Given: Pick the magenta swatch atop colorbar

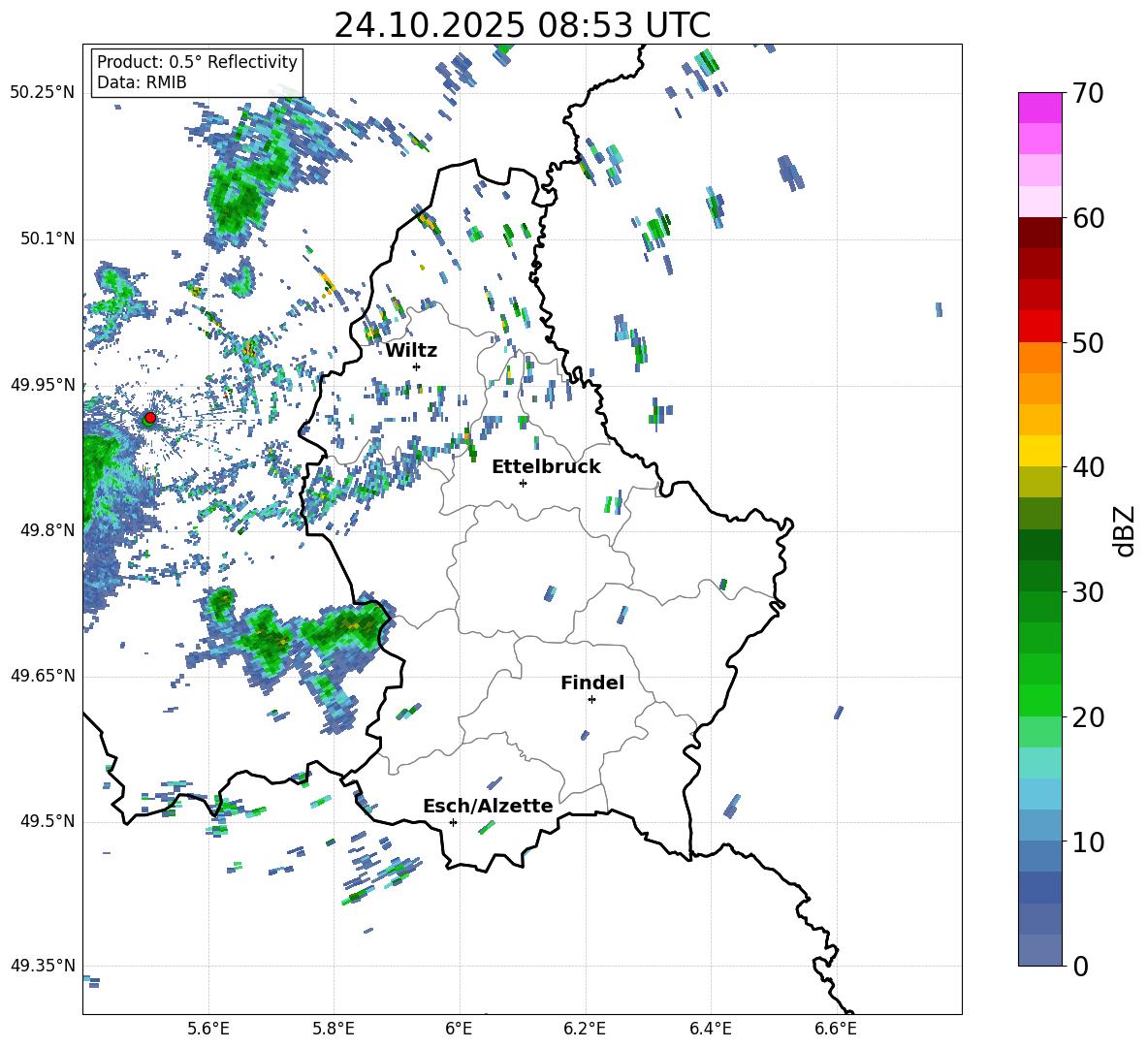Looking at the screenshot, I should 1040,108.
